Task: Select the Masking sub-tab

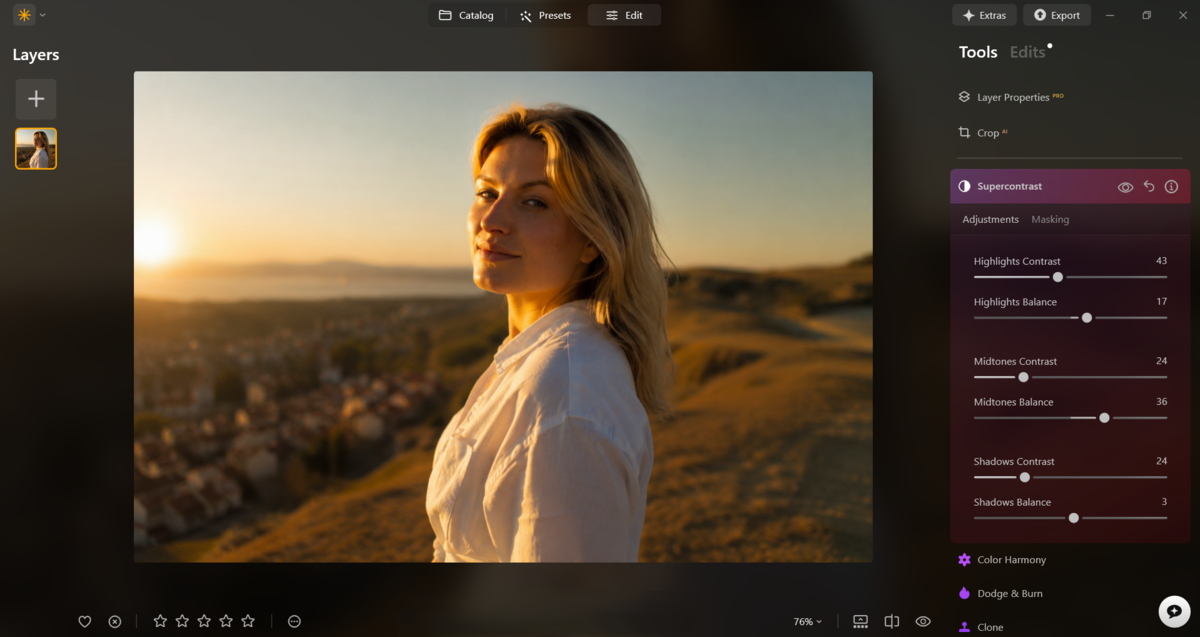Action: tap(1050, 219)
